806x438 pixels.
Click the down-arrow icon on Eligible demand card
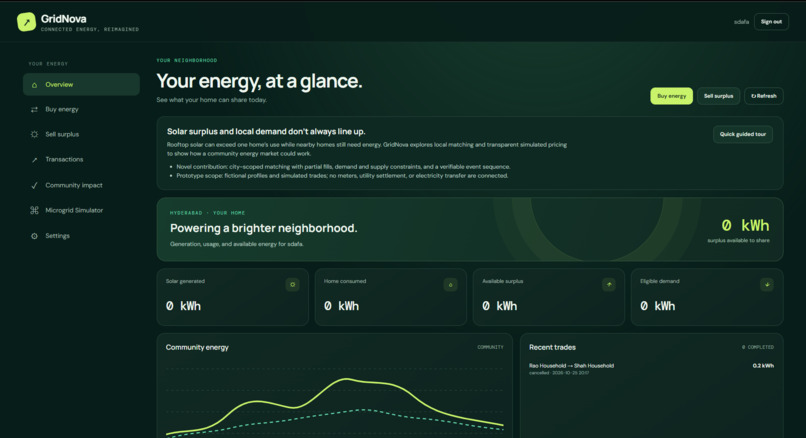click(x=767, y=284)
